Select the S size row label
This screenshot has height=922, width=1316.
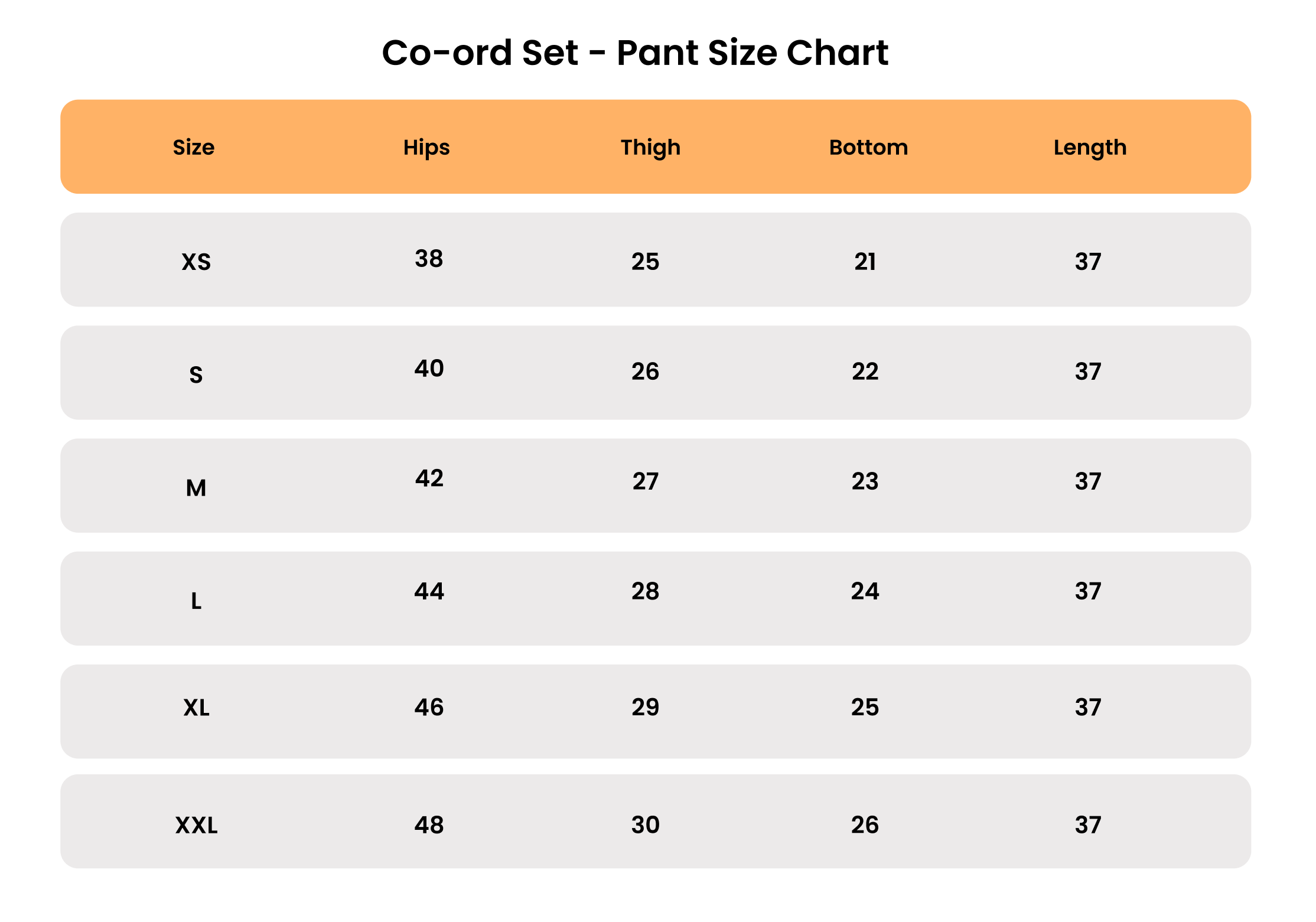pyautogui.click(x=196, y=374)
